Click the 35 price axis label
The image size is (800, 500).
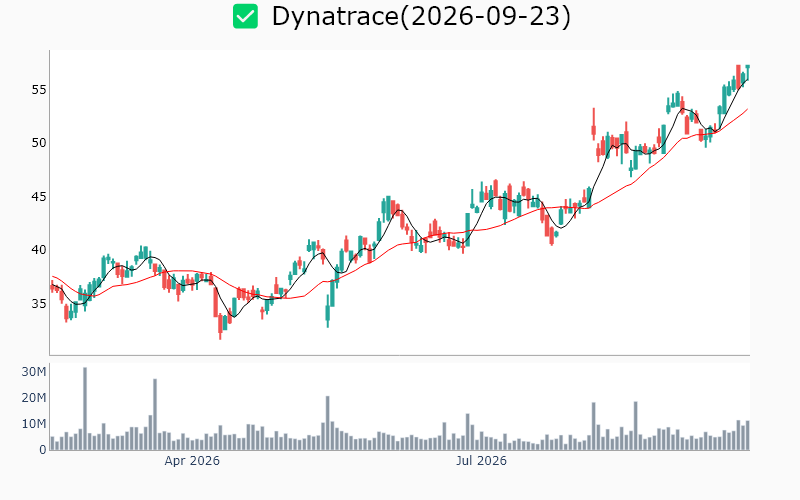coord(39,304)
